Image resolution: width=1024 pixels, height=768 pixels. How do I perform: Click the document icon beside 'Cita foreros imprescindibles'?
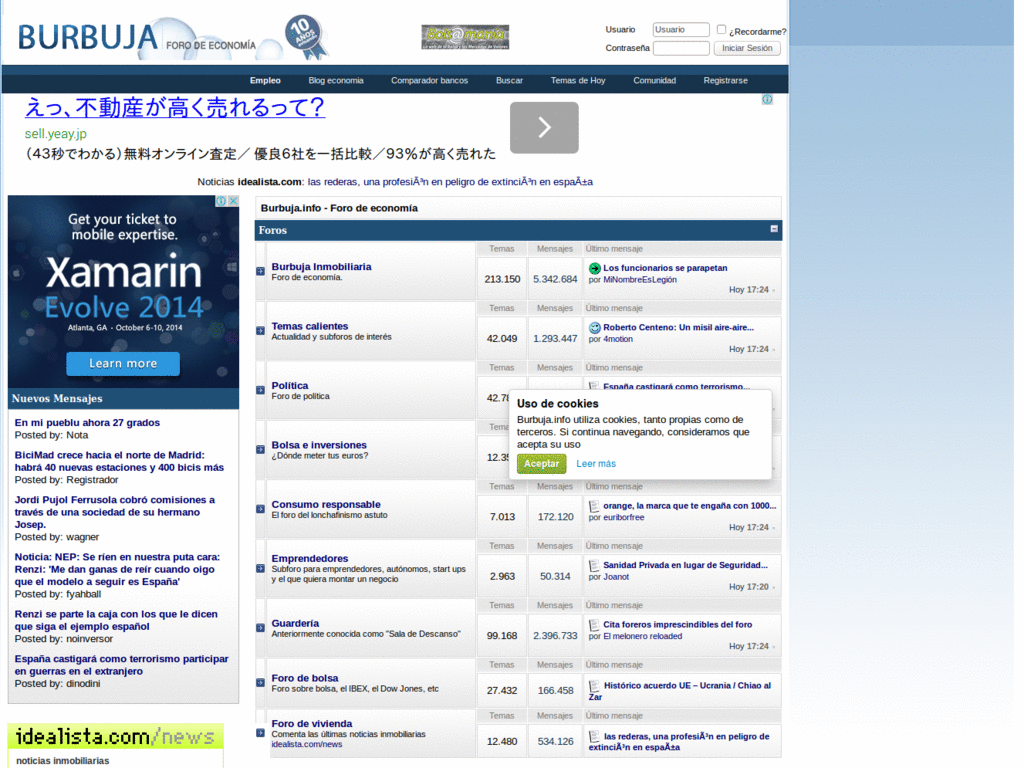pos(594,625)
